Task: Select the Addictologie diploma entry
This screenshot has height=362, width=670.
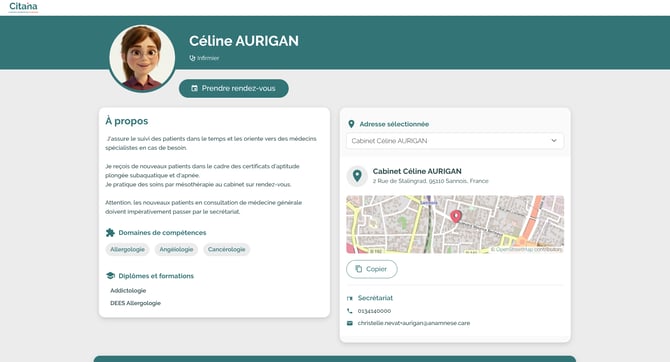Action: coord(128,291)
